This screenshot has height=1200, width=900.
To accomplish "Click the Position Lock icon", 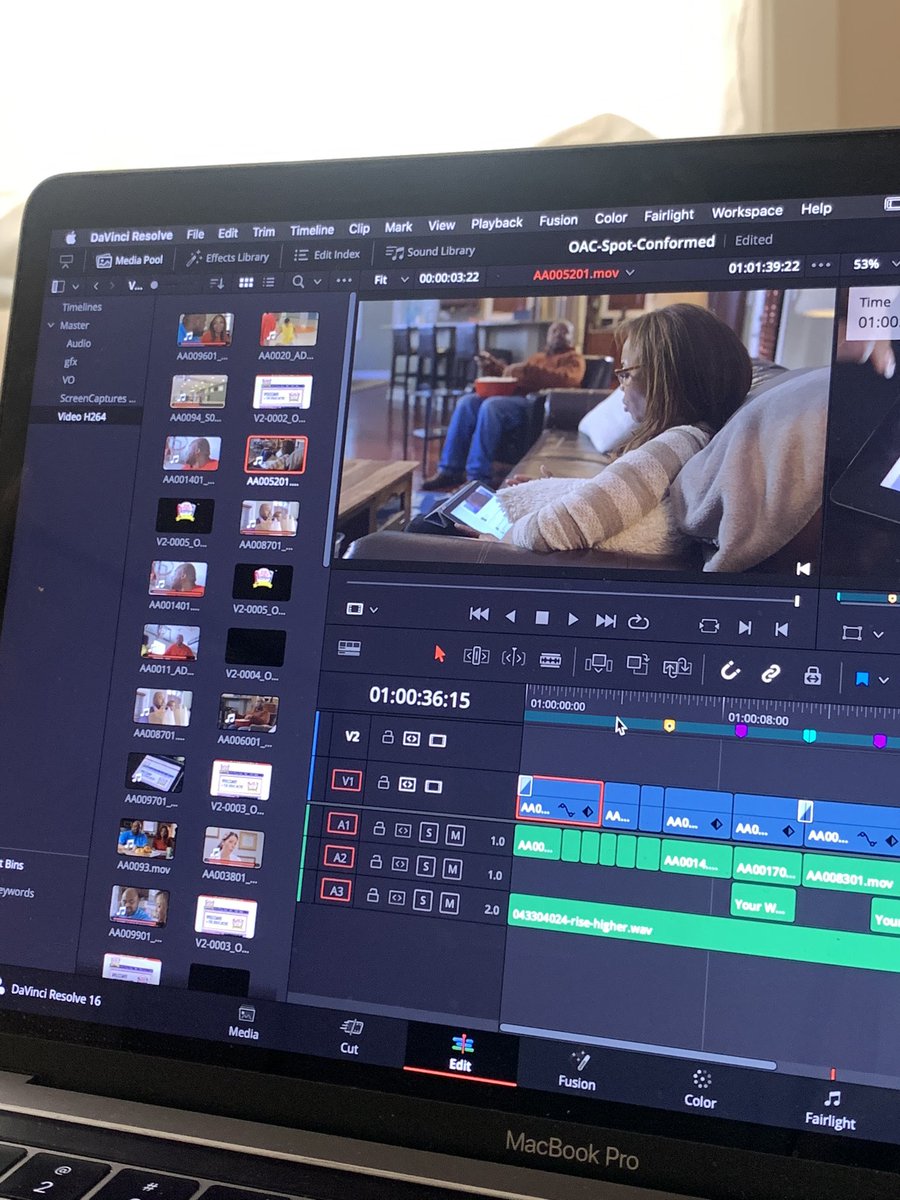I will 812,675.
